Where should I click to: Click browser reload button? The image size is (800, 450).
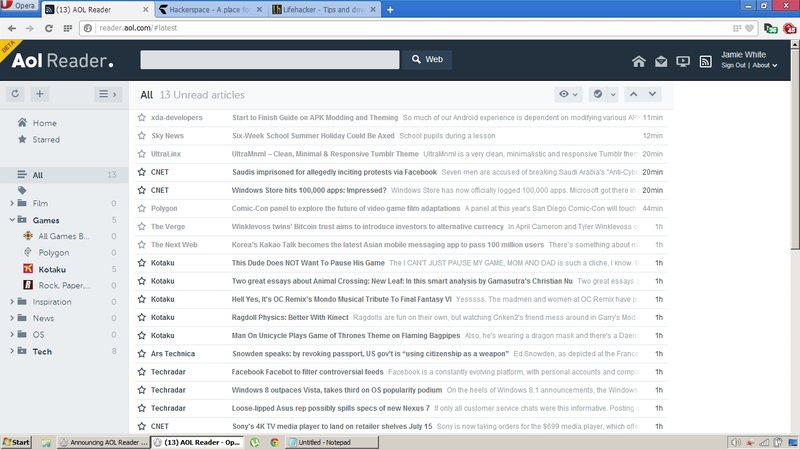tap(48, 28)
